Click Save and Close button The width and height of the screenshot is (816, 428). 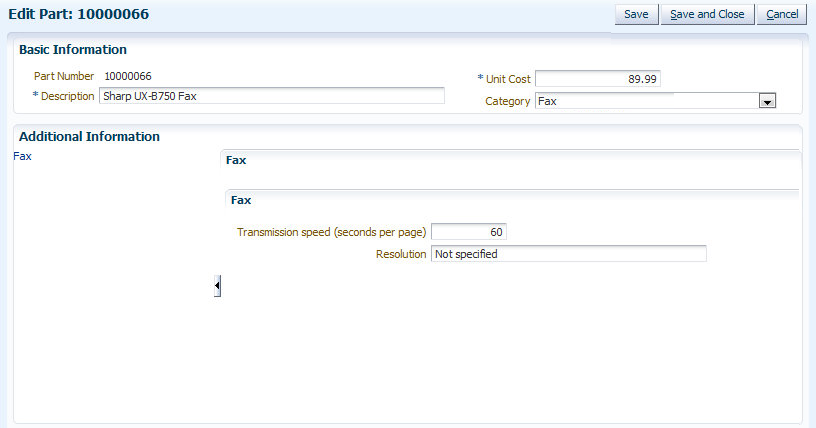tap(707, 14)
